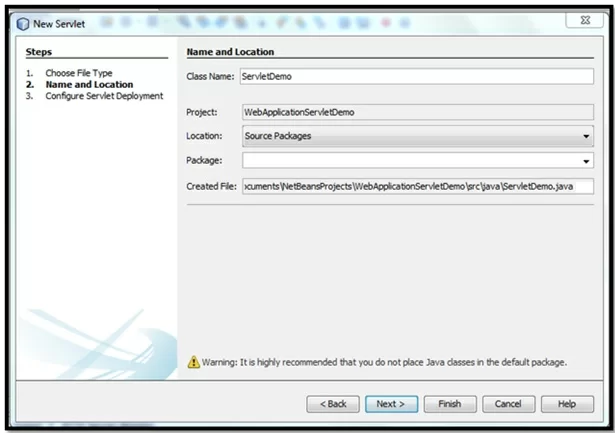The width and height of the screenshot is (615, 433).
Task: Select step 'Name and Location' in Steps list
Action: click(x=89, y=84)
